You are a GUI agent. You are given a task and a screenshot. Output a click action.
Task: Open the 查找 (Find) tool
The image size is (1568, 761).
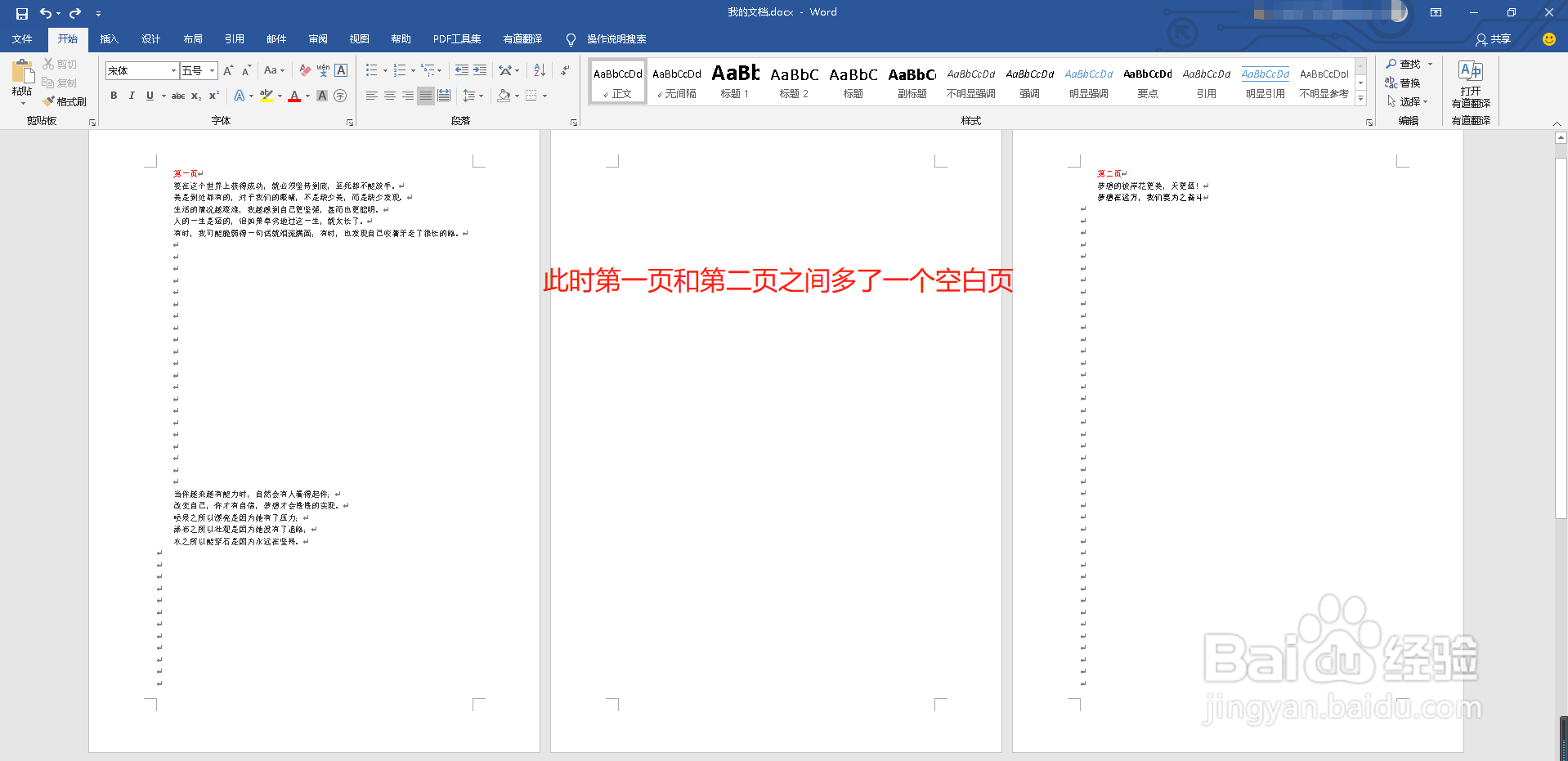coord(1407,64)
